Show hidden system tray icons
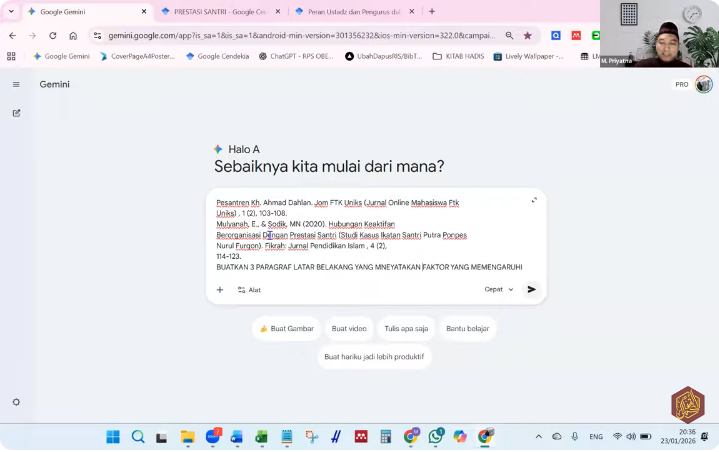719x452 pixels. pyautogui.click(x=539, y=437)
